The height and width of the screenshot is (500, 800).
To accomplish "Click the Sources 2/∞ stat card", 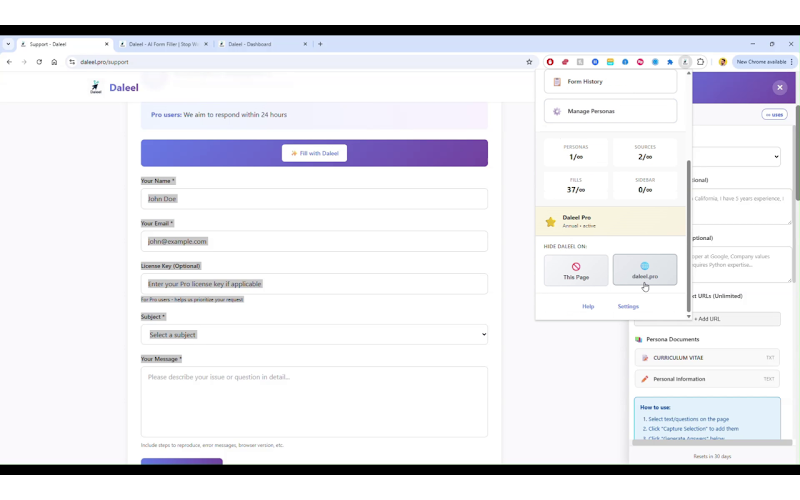I will [x=645, y=153].
